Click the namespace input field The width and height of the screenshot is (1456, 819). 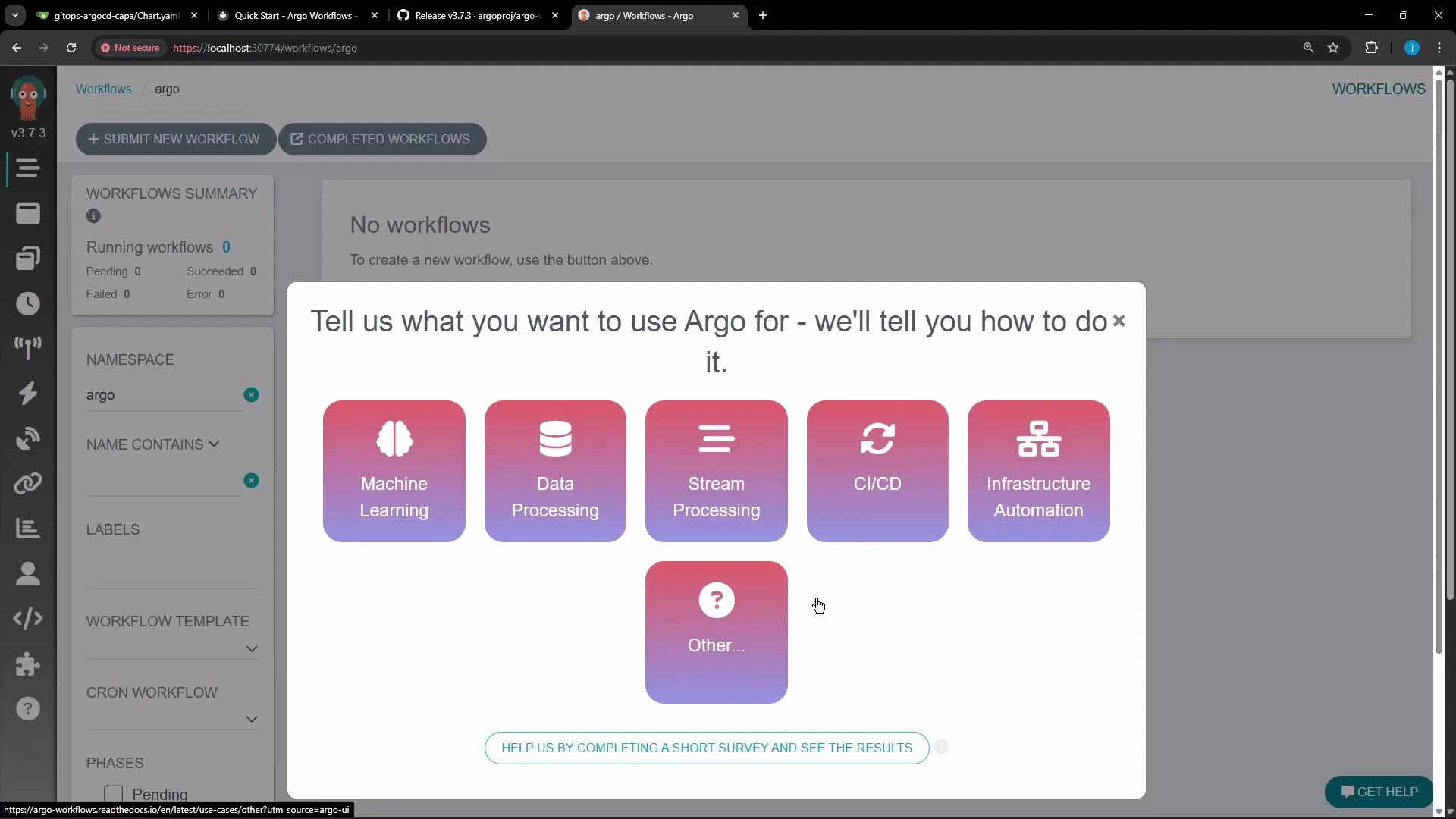coord(164,395)
